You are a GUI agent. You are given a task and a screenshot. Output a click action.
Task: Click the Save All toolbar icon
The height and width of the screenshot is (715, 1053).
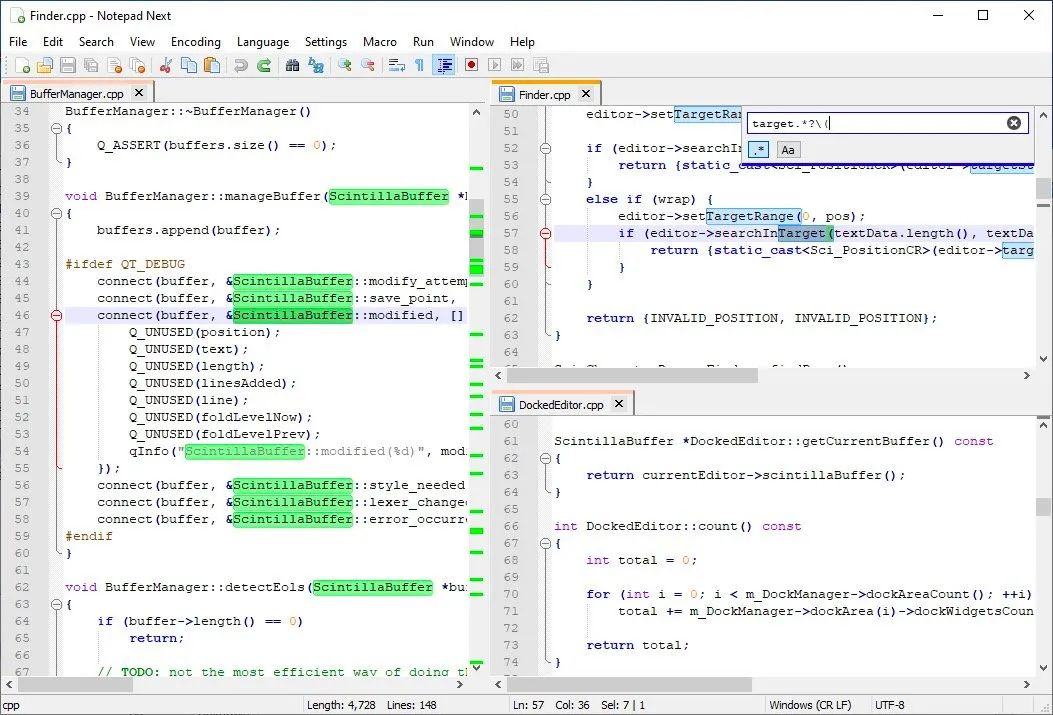(x=91, y=65)
